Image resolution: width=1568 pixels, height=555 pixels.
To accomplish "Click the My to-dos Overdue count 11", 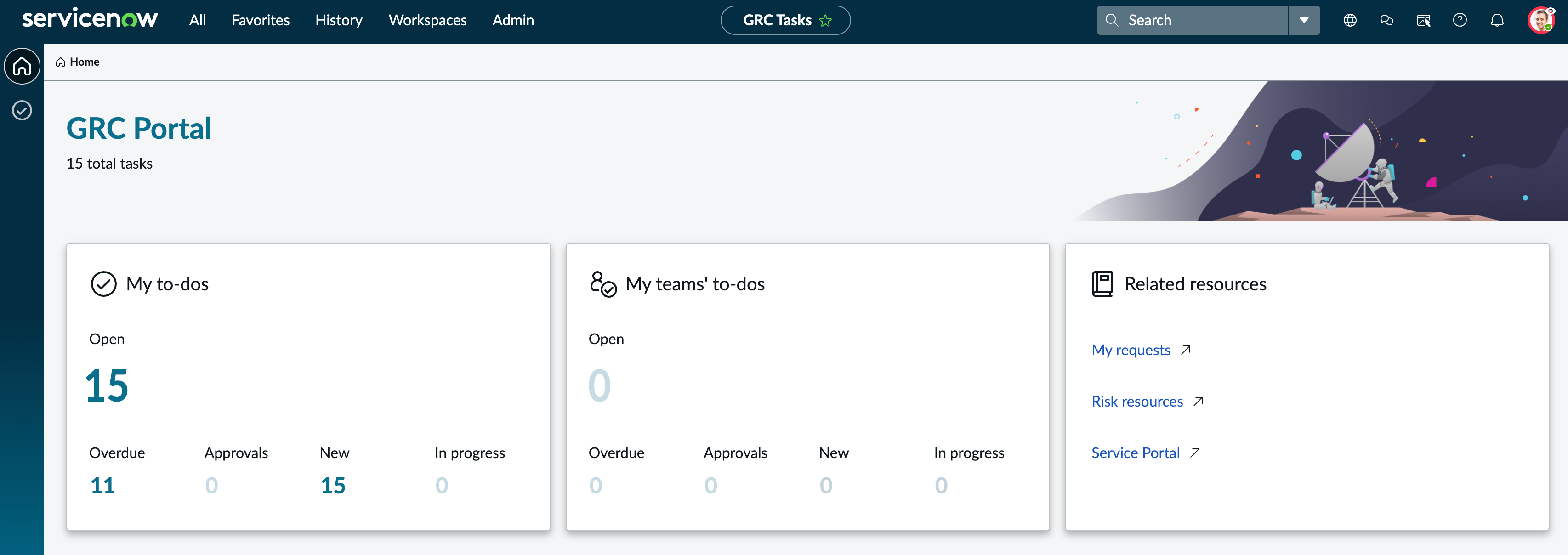I will click(x=102, y=485).
